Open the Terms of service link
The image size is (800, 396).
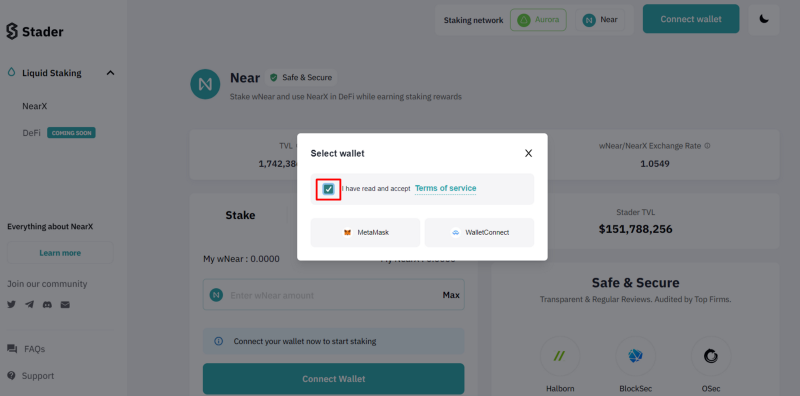[445, 188]
